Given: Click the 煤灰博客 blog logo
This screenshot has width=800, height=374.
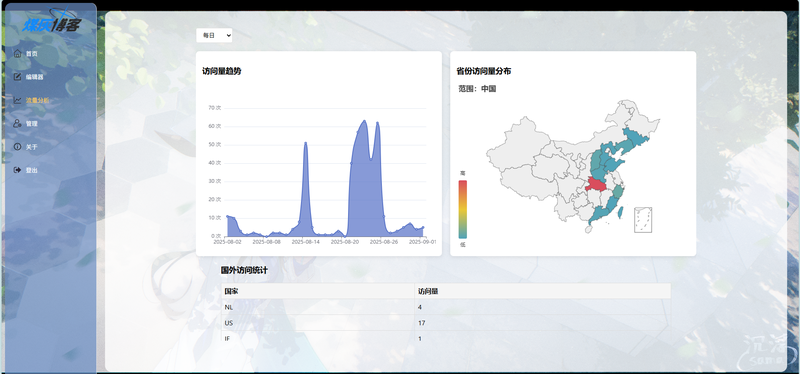Looking at the screenshot, I should 51,21.
